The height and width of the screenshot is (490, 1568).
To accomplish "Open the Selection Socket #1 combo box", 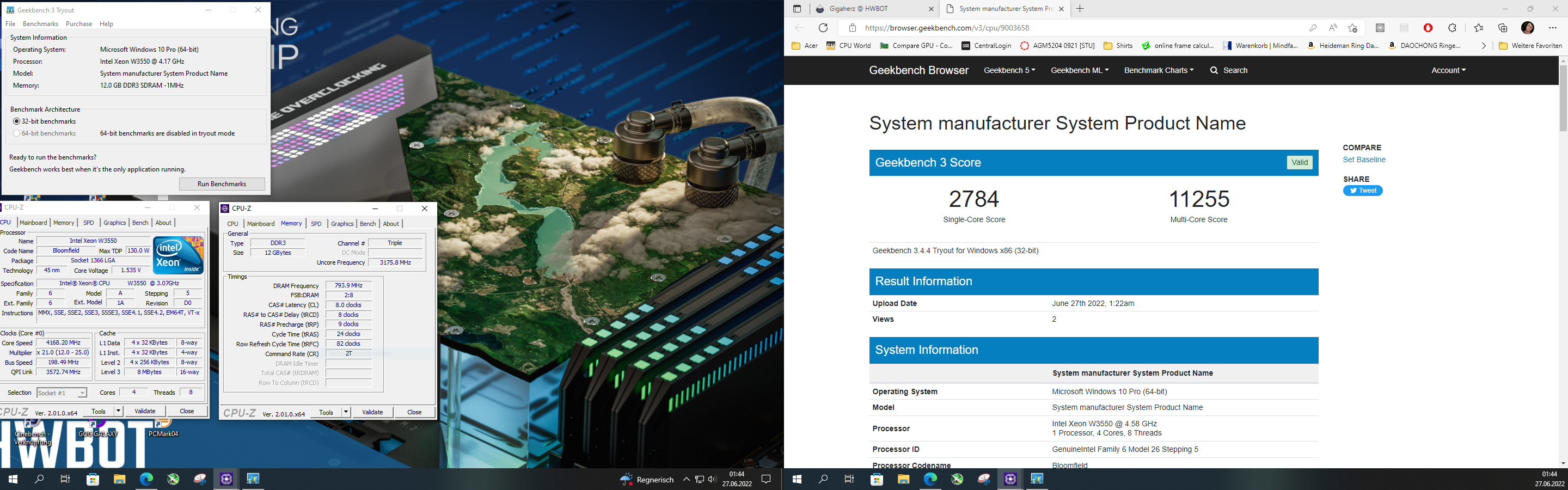I will point(62,393).
